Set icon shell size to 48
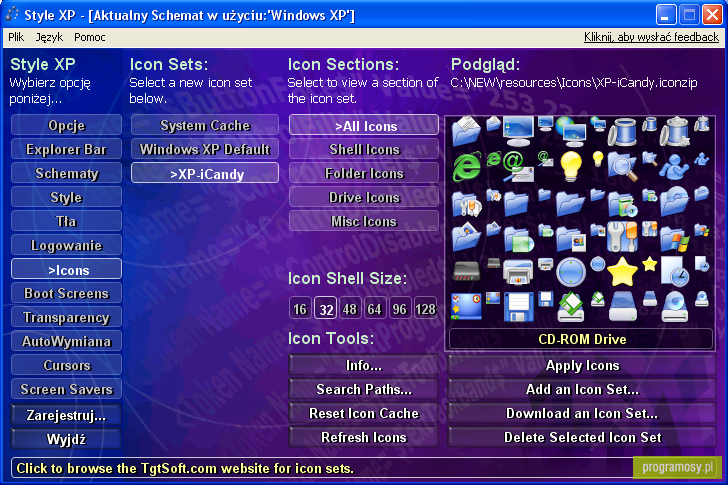Viewport: 728px width, 485px height. coord(350,309)
